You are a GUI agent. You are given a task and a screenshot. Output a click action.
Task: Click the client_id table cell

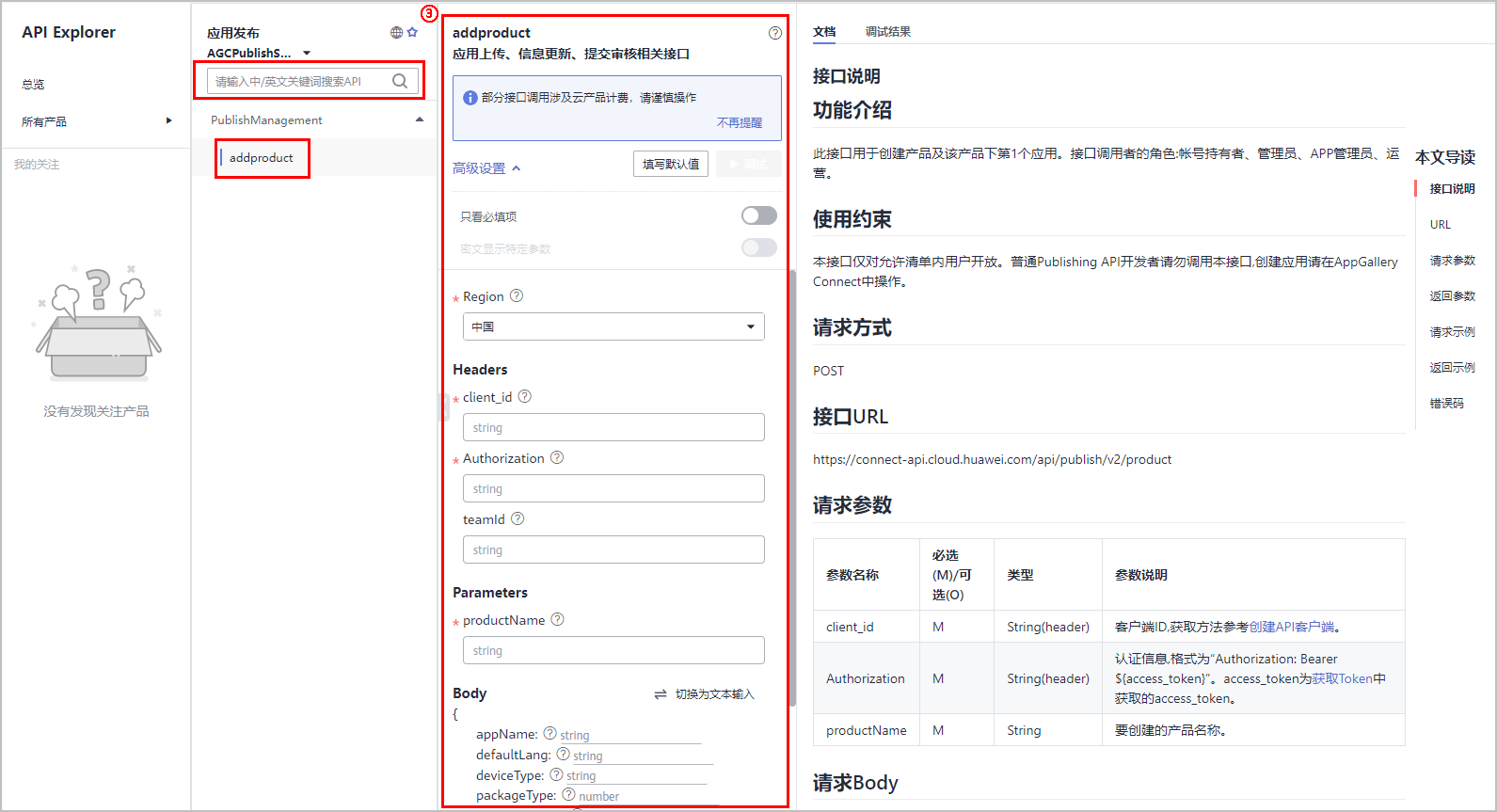point(867,627)
